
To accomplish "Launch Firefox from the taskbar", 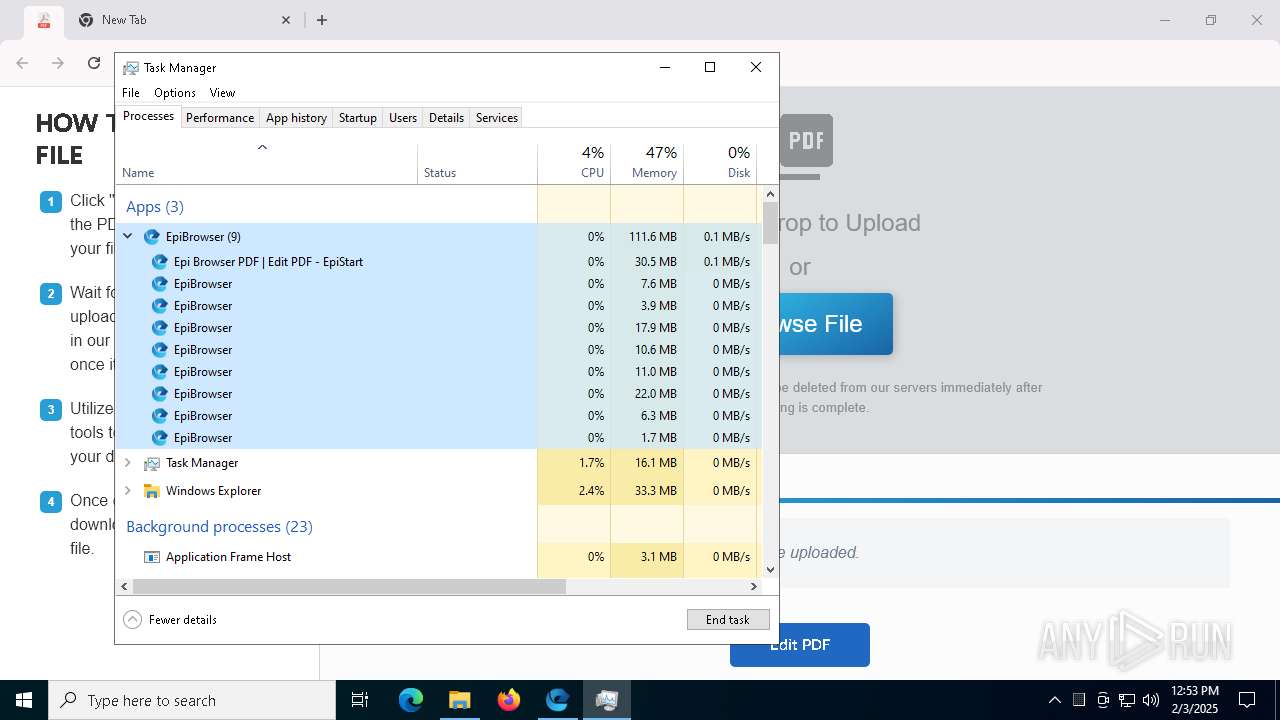I will (x=508, y=700).
